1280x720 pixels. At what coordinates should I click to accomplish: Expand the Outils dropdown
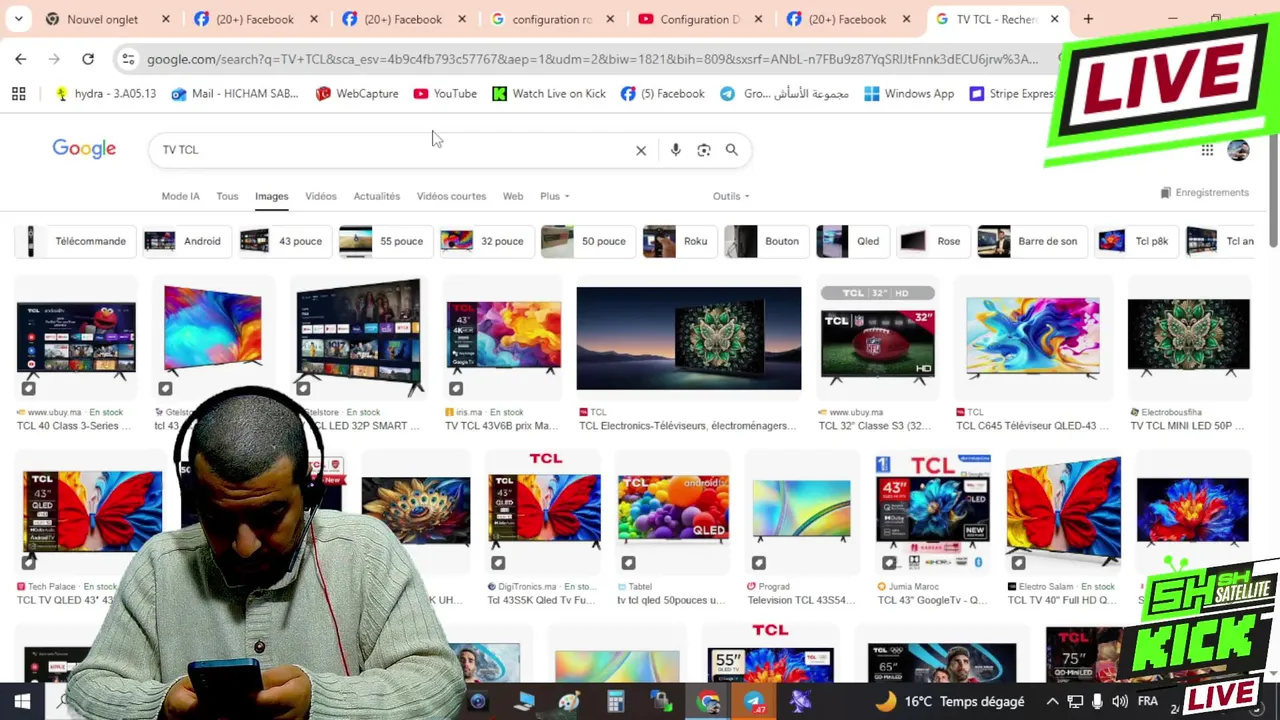(731, 196)
